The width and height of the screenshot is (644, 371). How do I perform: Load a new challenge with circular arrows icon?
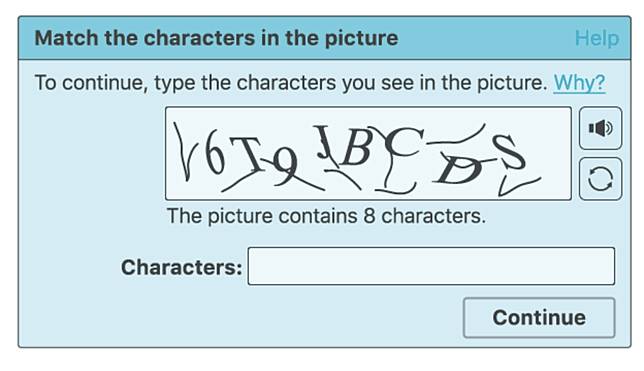click(600, 179)
